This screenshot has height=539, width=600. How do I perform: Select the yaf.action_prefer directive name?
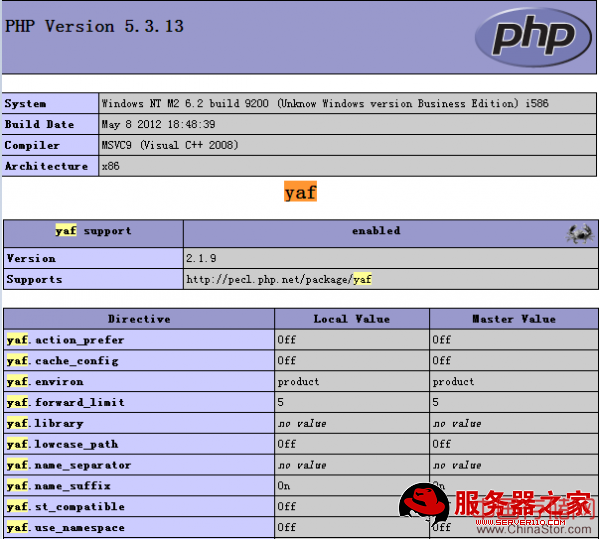(65, 340)
